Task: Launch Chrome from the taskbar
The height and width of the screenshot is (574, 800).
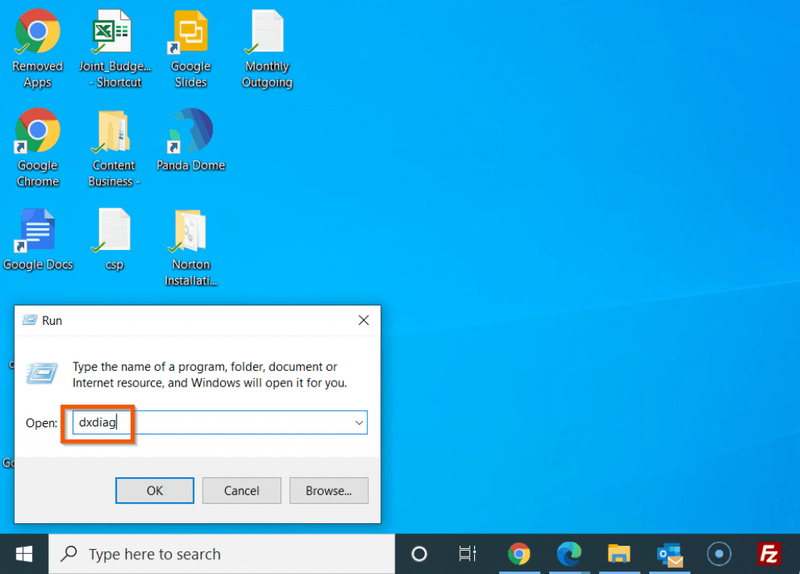Action: [x=518, y=554]
